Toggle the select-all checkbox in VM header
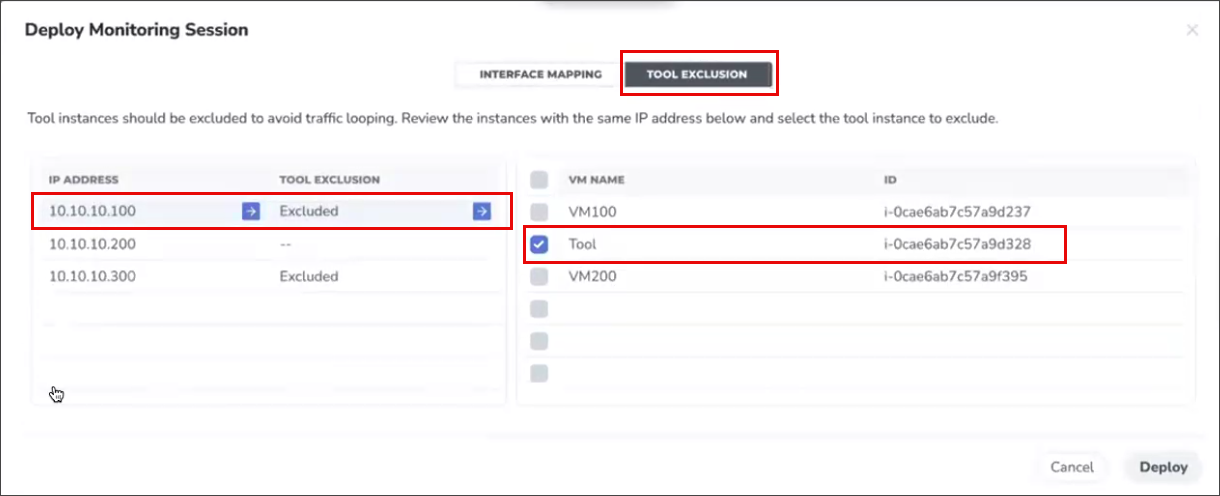Screen dimensions: 1220x496 pyautogui.click(x=539, y=180)
